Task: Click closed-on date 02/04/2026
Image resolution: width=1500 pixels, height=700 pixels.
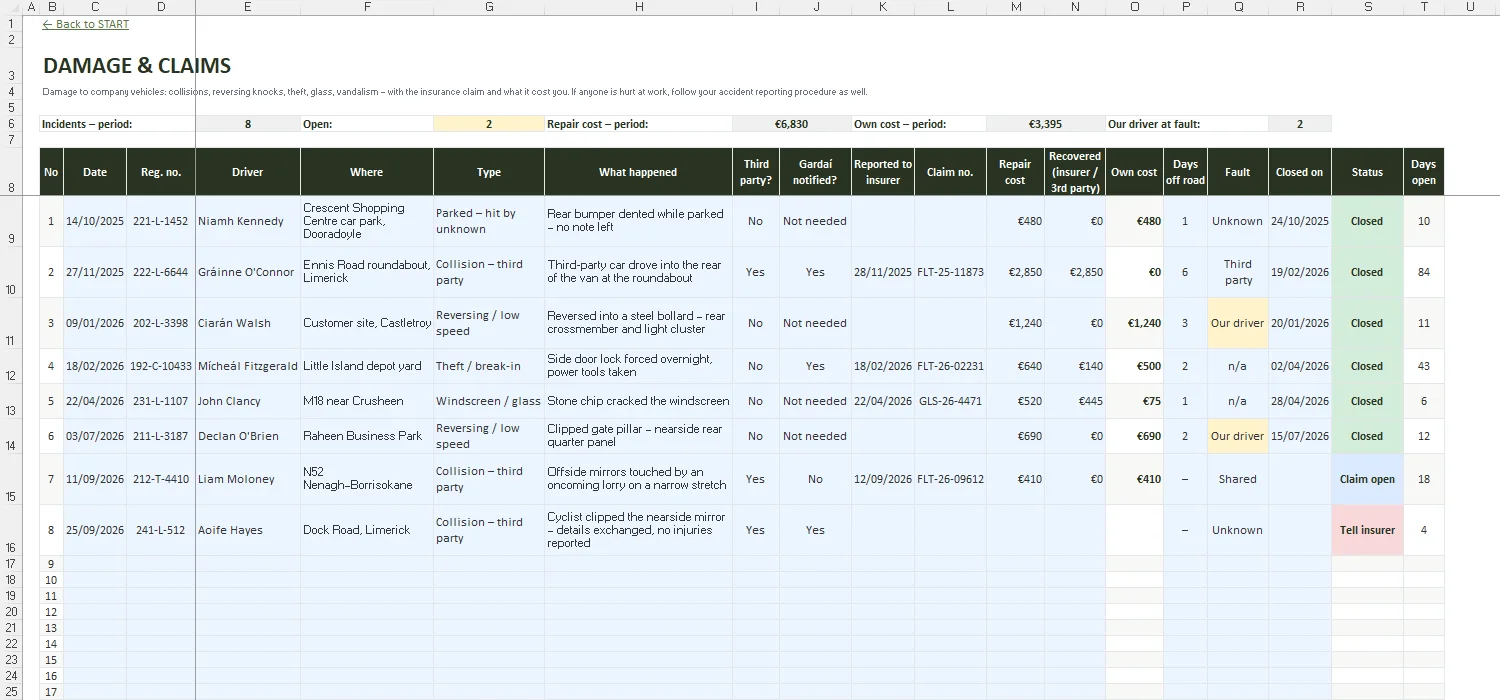Action: pos(1300,366)
